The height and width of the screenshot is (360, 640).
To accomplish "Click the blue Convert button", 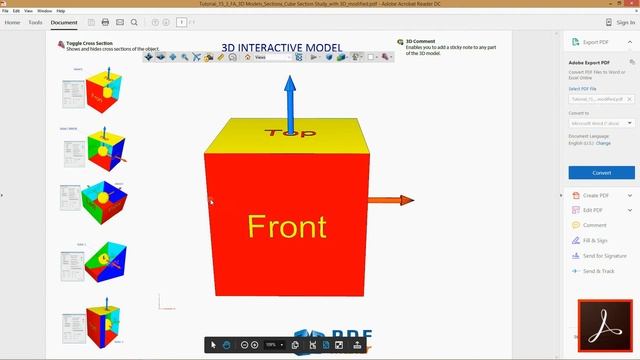I will click(x=602, y=173).
